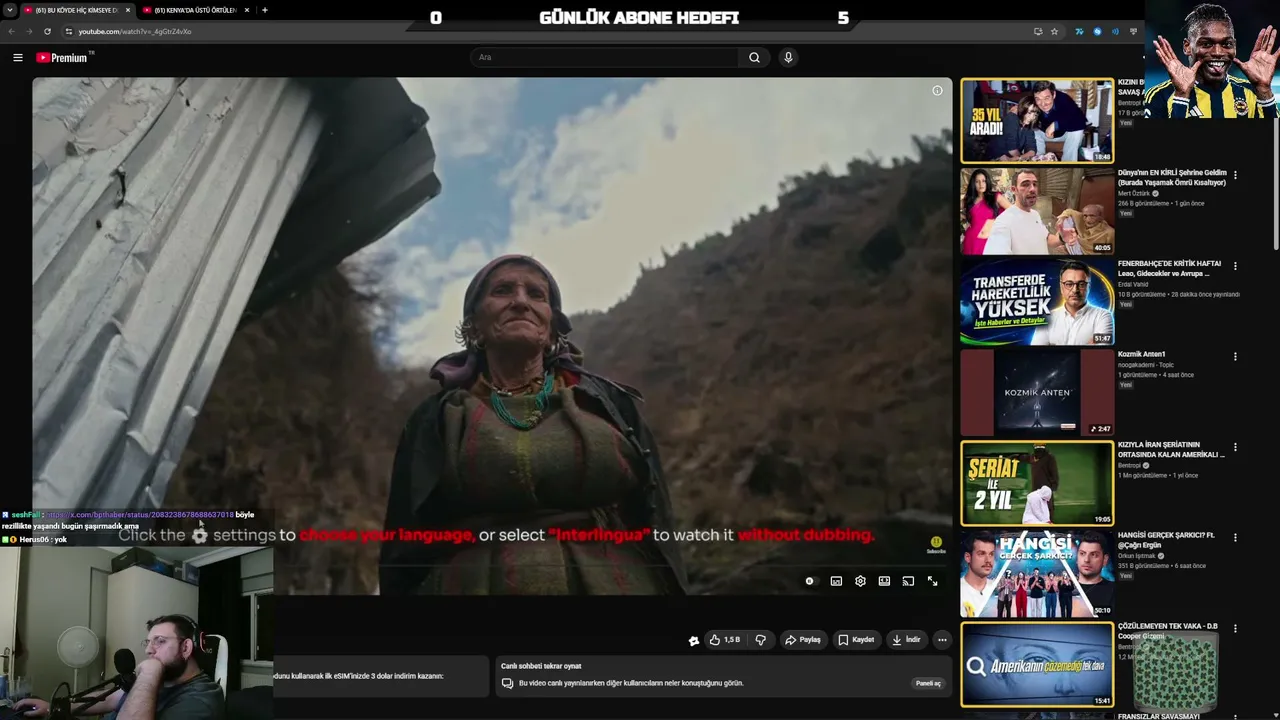Select the address bar URL
Viewport: 1280px width, 720px height.
[135, 31]
